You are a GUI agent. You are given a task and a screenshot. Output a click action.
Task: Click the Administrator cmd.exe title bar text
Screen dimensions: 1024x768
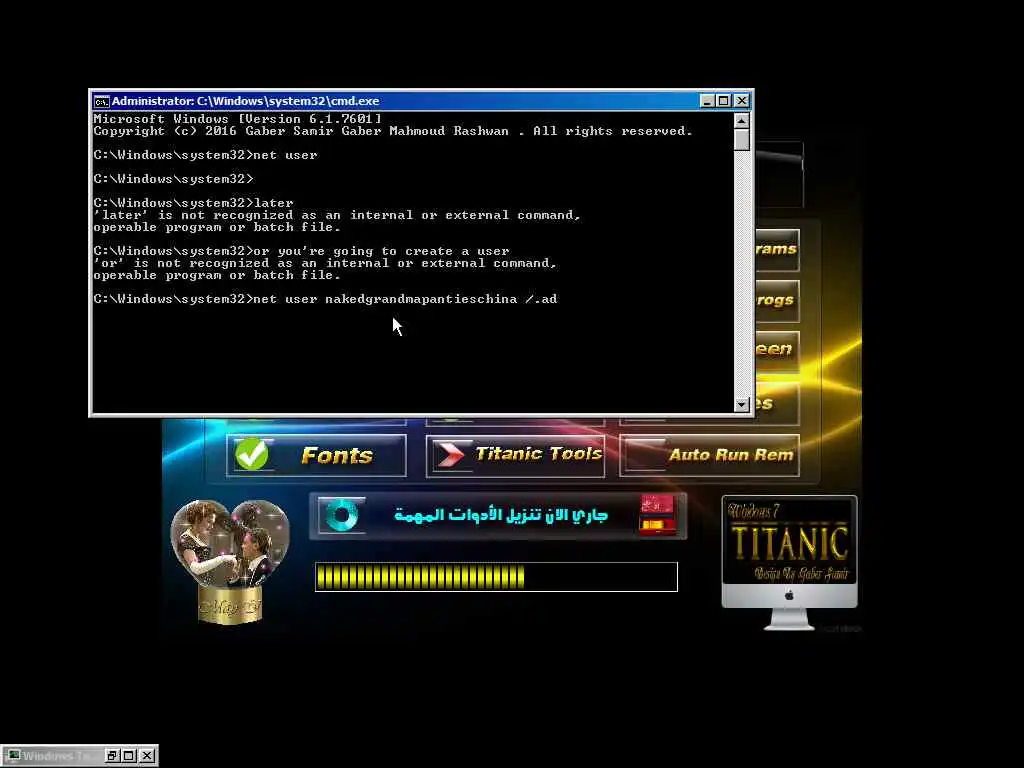(x=246, y=101)
